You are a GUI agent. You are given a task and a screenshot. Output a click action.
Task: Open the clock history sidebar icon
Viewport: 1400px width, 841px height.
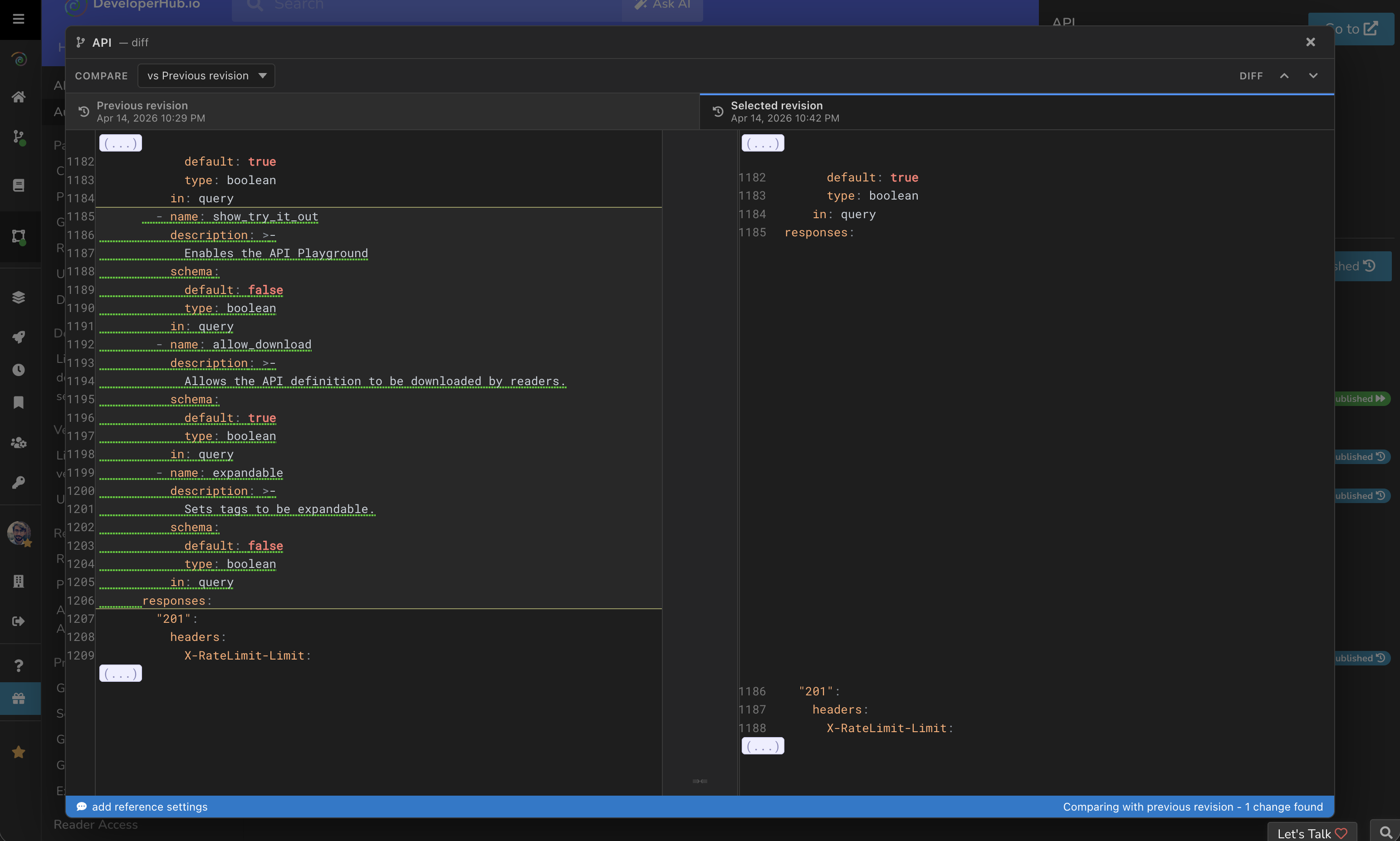pyautogui.click(x=19, y=370)
